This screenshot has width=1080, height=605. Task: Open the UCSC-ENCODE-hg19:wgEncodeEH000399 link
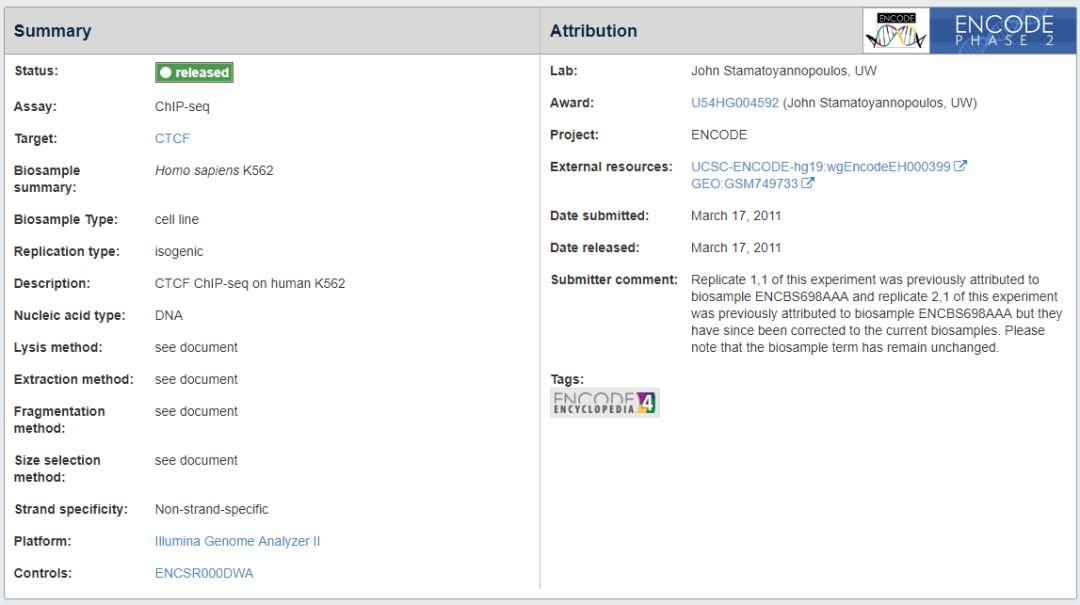[820, 166]
